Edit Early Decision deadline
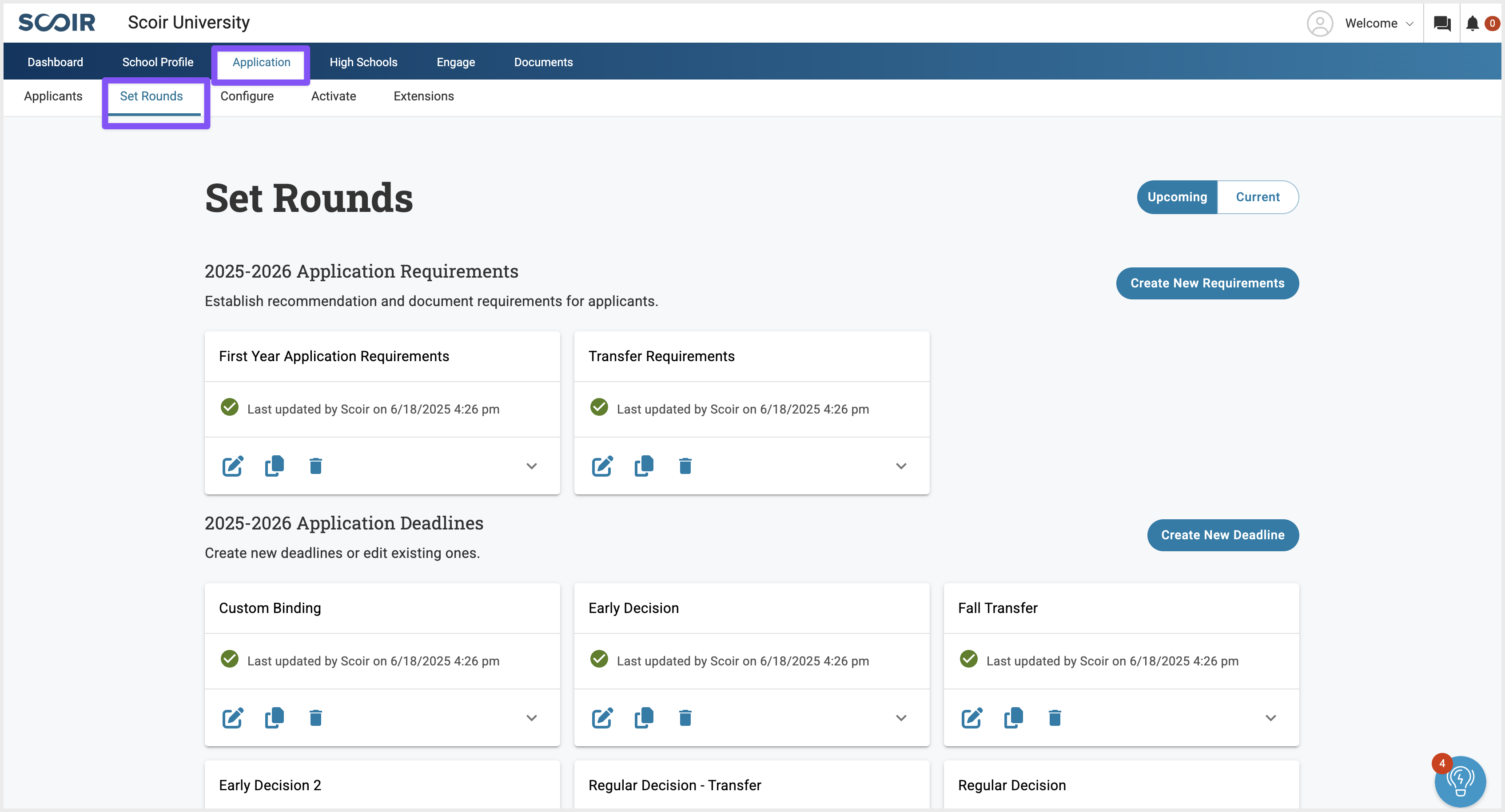 click(x=602, y=718)
